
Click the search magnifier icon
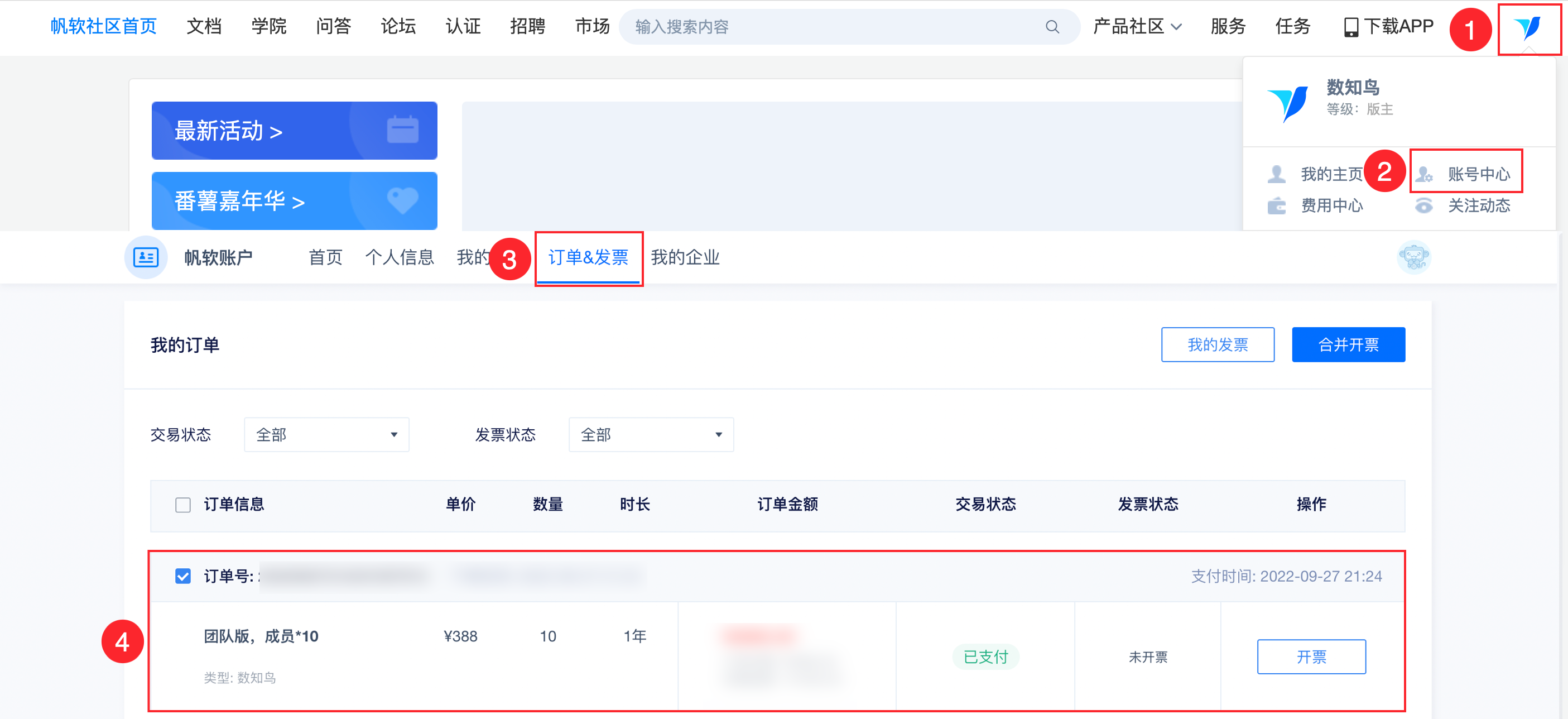click(x=1052, y=27)
